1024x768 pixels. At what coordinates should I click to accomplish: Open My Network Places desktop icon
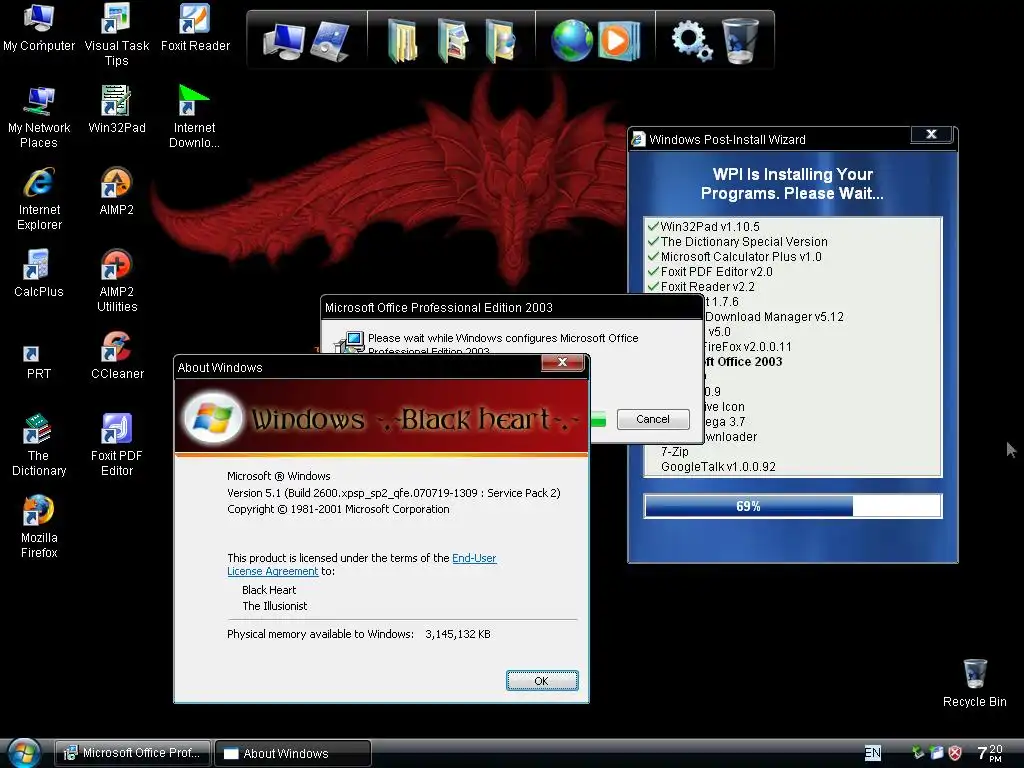tap(39, 118)
